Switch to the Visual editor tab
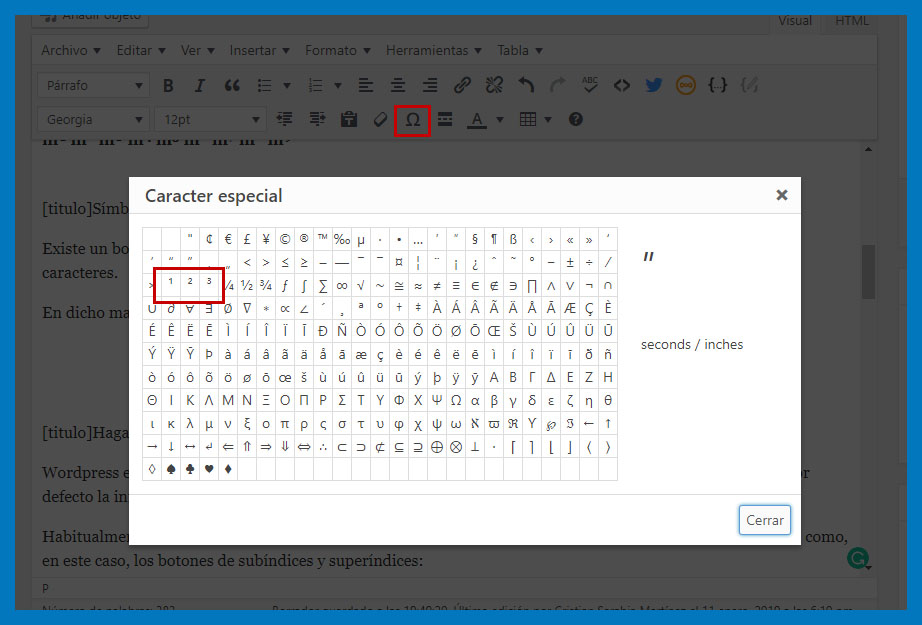Viewport: 922px width, 625px height. pos(794,21)
